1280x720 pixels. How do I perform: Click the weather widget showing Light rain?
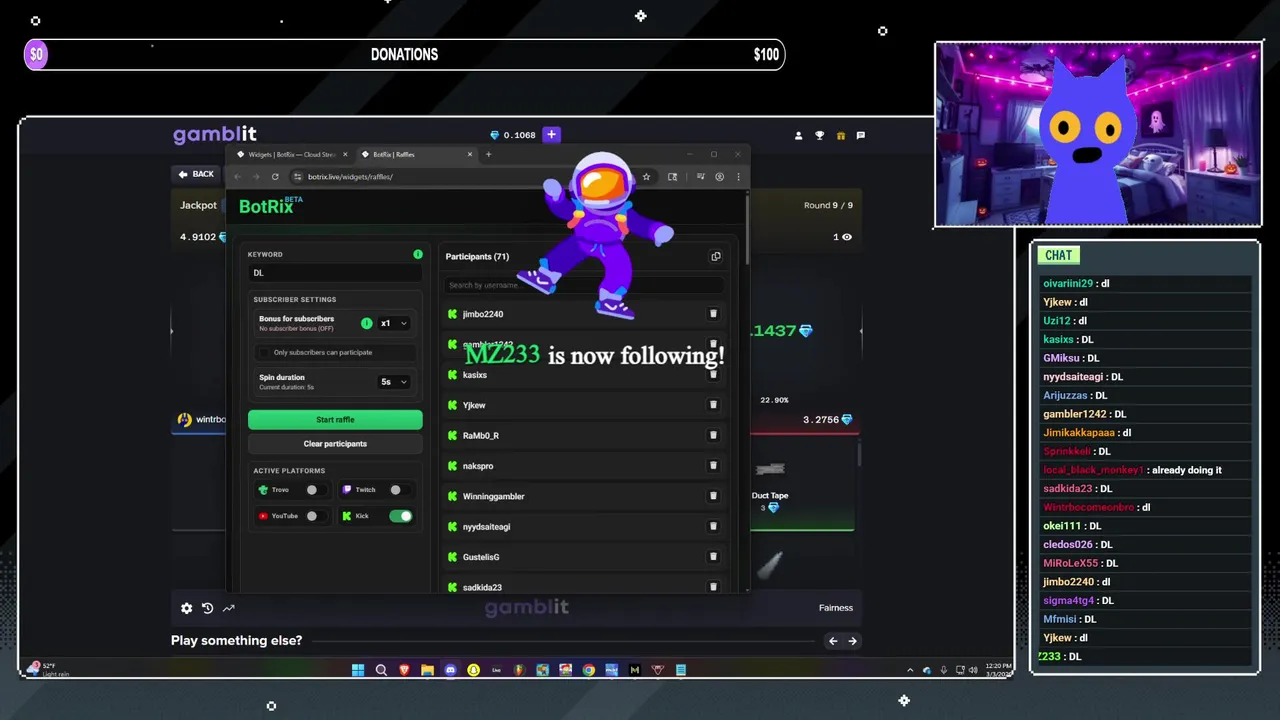(48, 669)
